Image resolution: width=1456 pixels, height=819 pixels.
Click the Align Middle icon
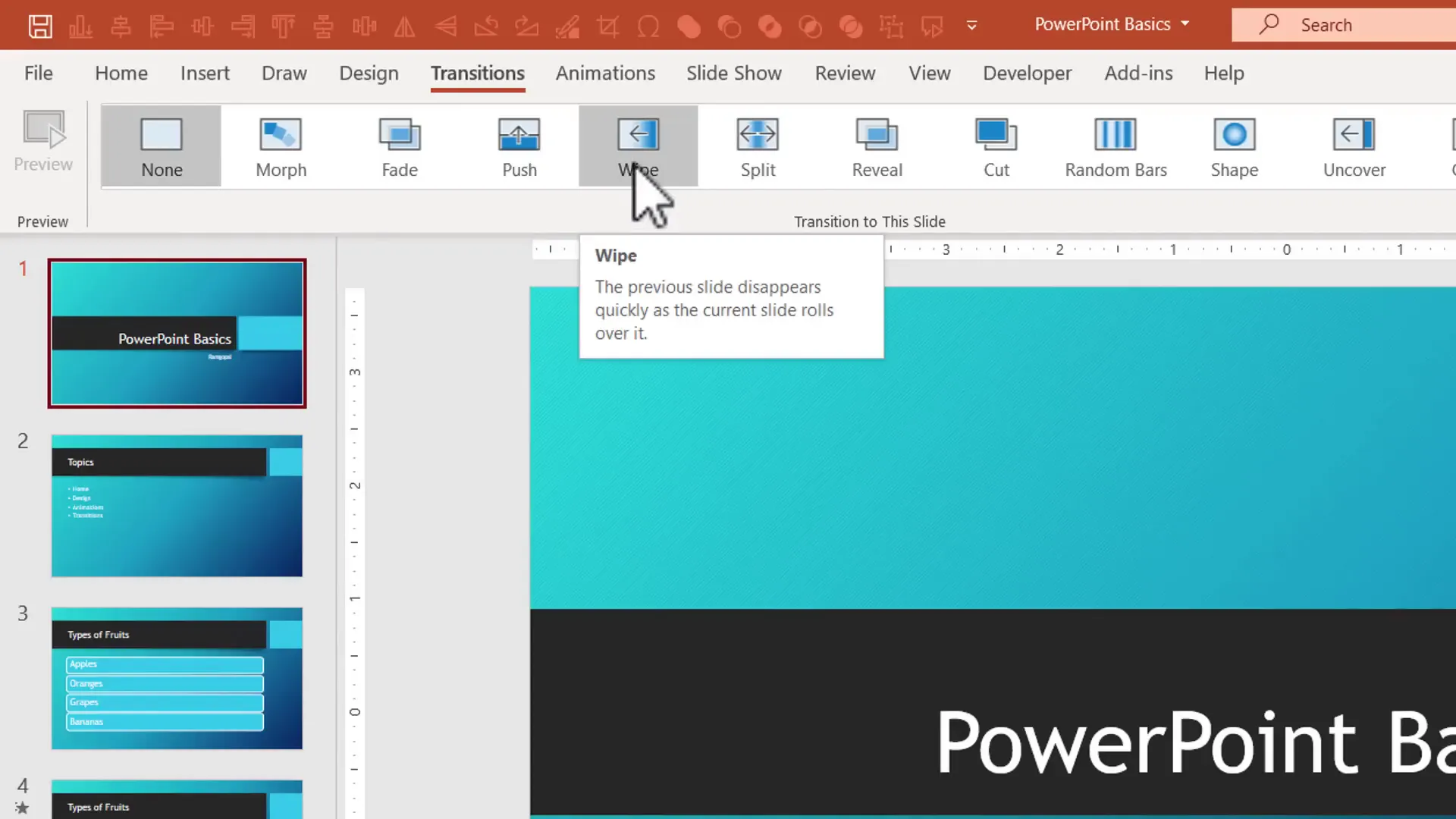click(202, 27)
